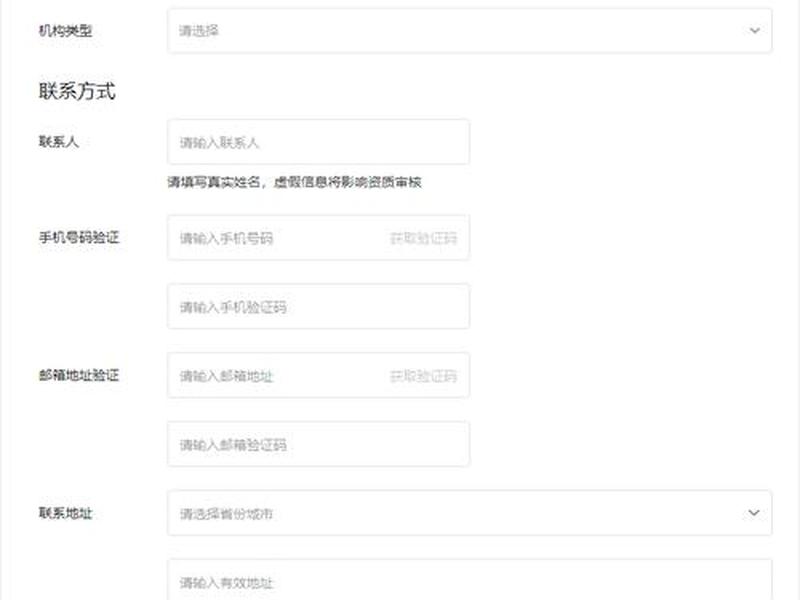
Task: Click the 机构类型 label
Action: pyautogui.click(x=65, y=31)
